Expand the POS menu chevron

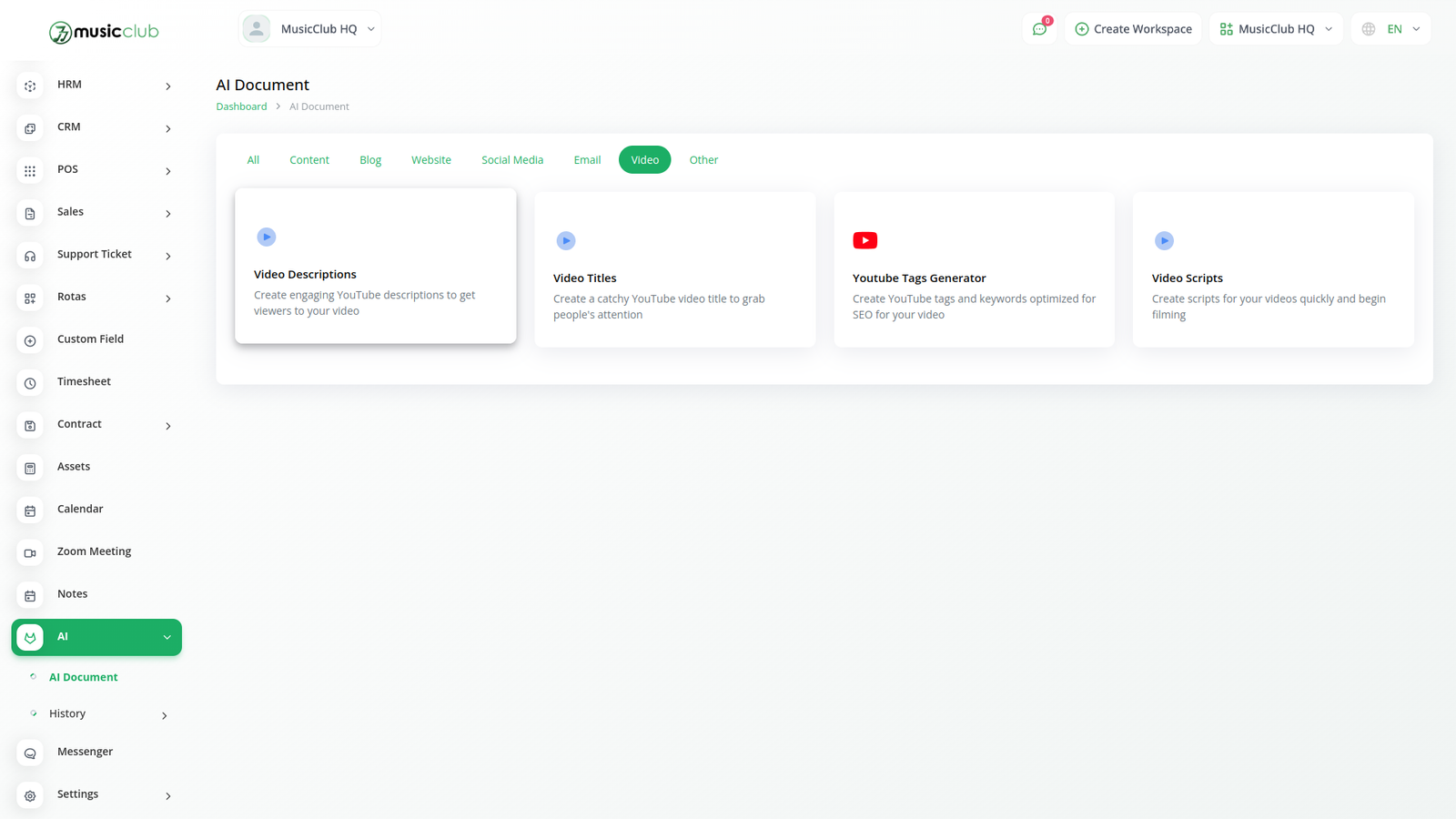coord(168,171)
